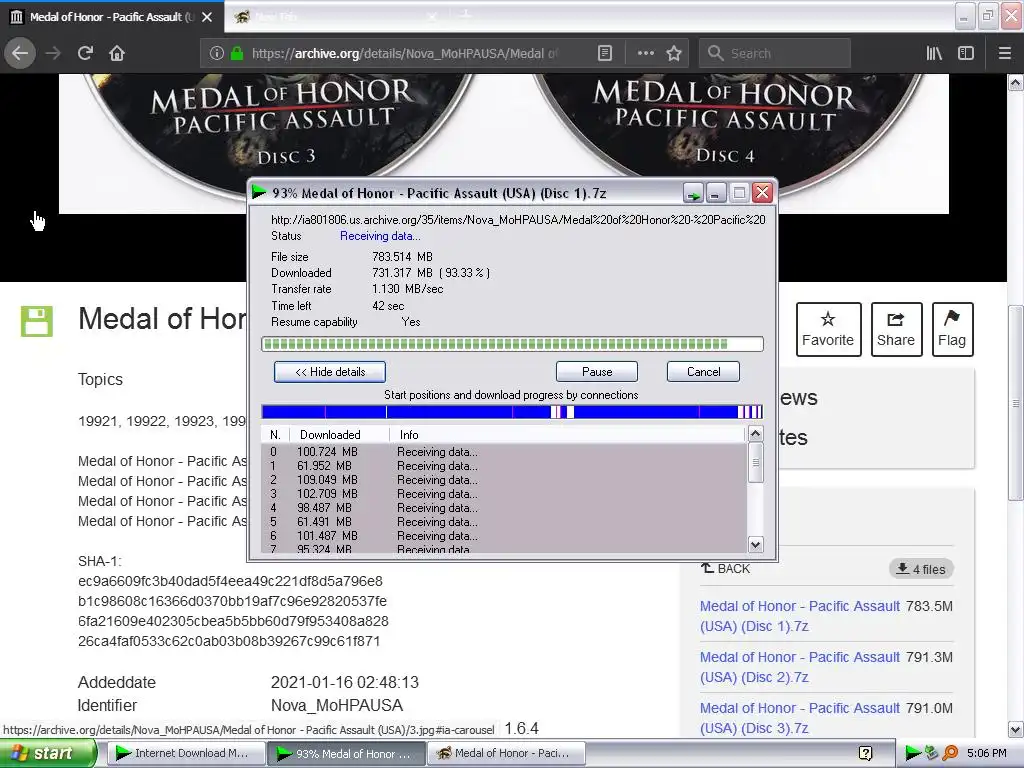This screenshot has width=1024, height=768.
Task: Flag this archive item
Action: click(952, 329)
